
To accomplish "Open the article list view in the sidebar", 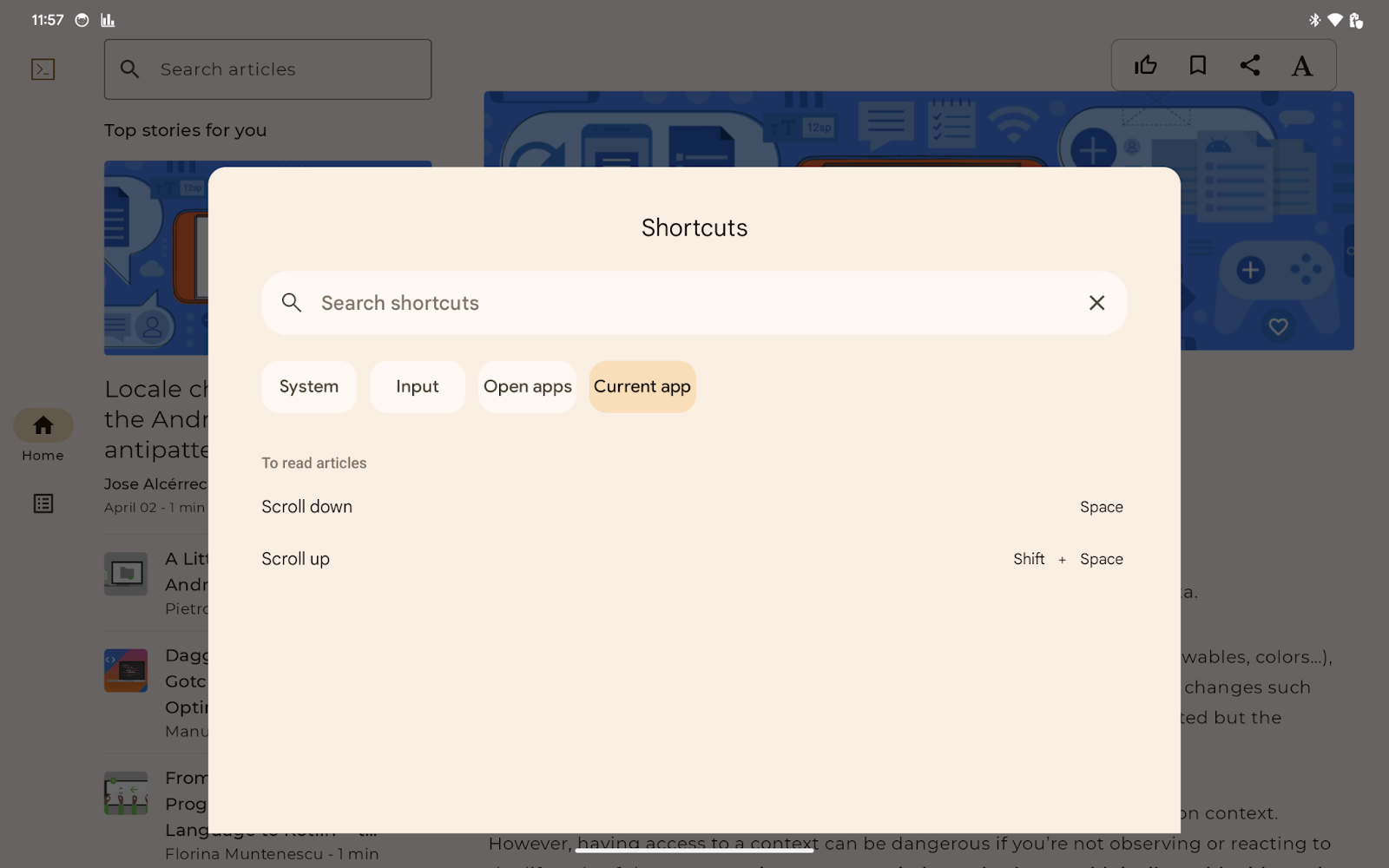I will 43,503.
